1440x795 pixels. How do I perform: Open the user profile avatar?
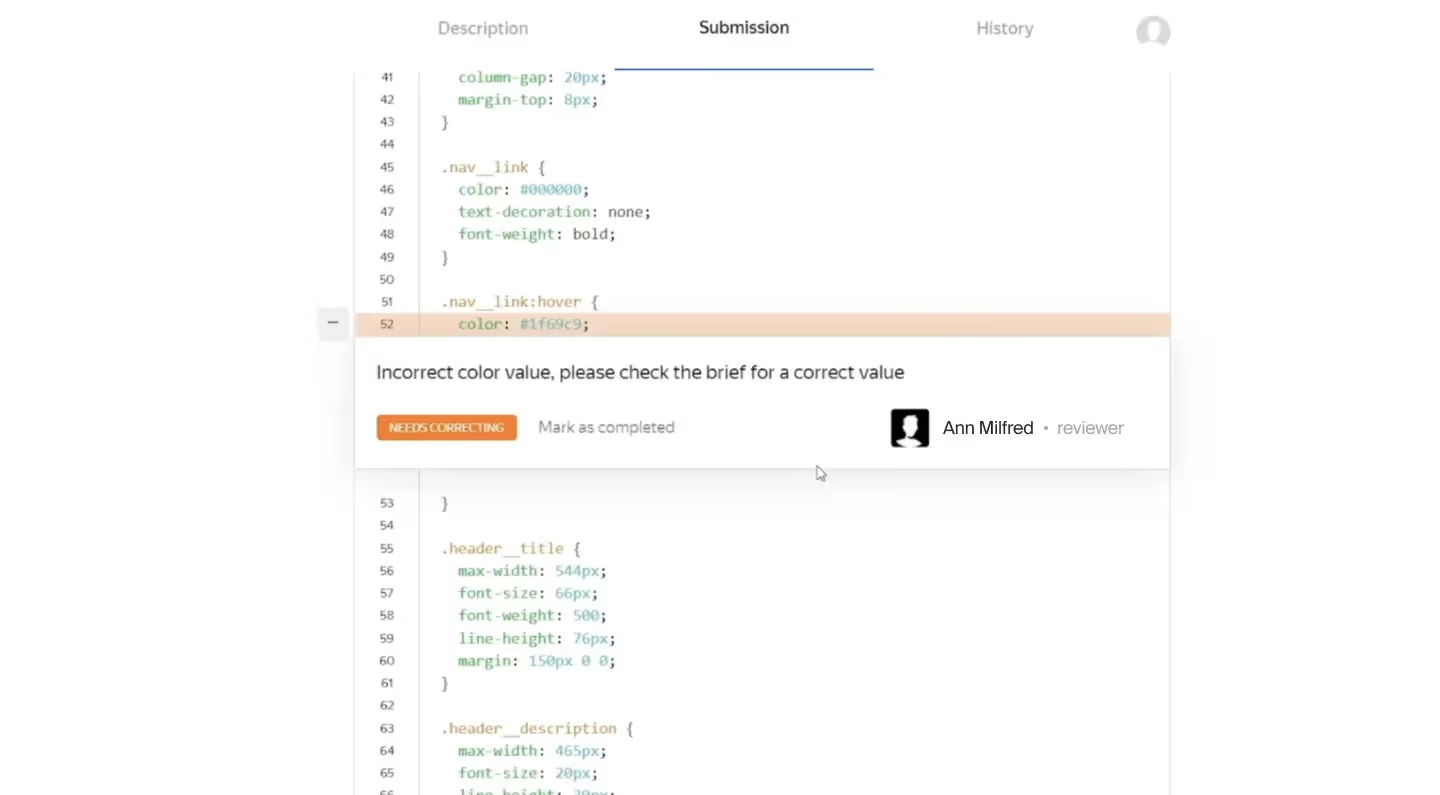click(x=1153, y=31)
